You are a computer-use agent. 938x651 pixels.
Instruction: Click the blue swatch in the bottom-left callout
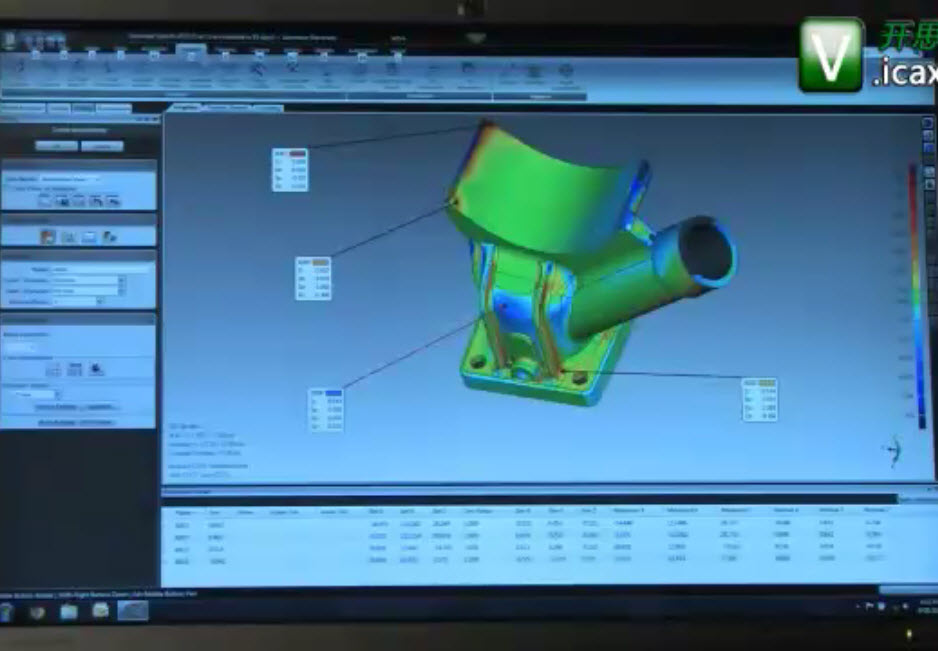tap(333, 393)
